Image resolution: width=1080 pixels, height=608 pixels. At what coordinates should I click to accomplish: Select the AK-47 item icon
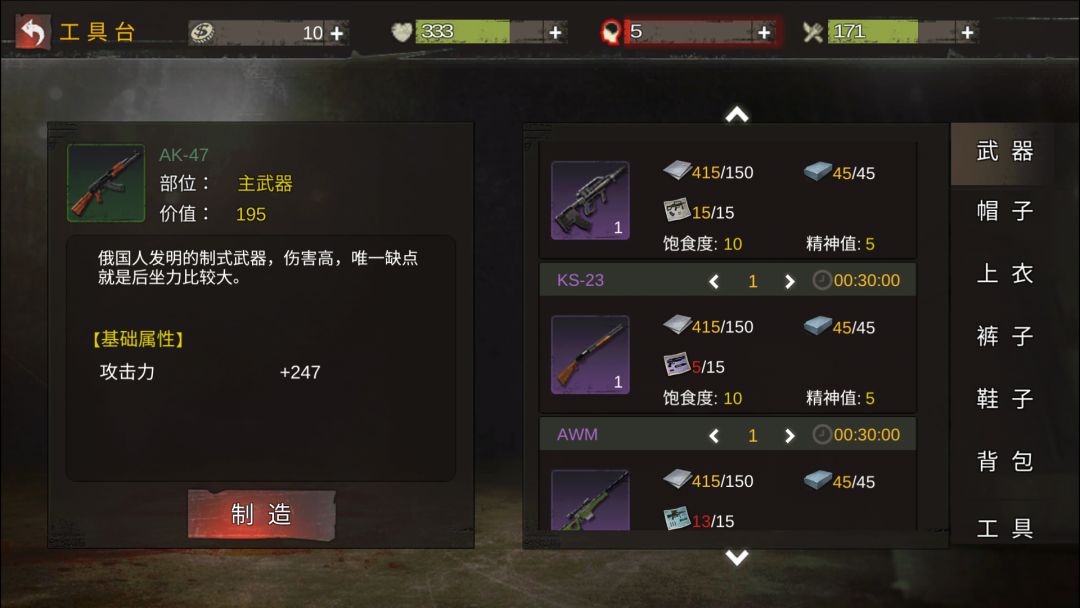[106, 183]
